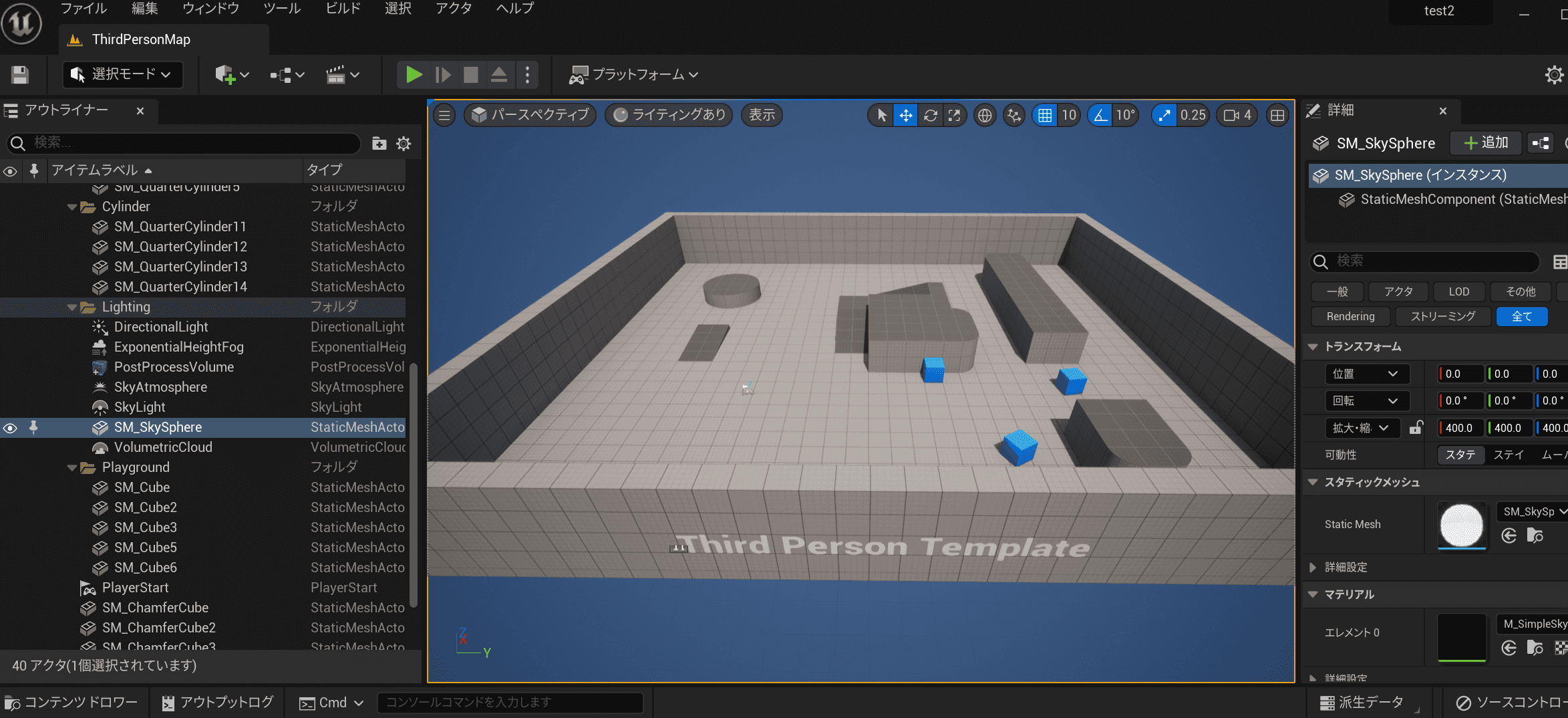Open the viewport hamburger options menu
The width and height of the screenshot is (1568, 718).
444,116
